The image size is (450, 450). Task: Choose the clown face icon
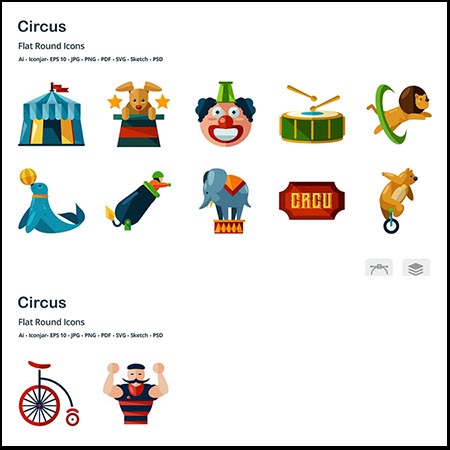pos(225,114)
